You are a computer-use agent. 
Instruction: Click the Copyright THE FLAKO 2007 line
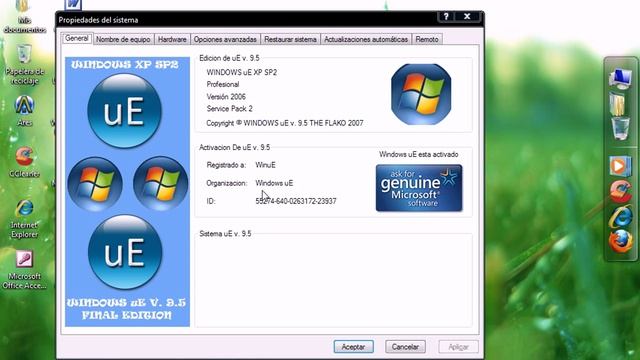(x=285, y=123)
